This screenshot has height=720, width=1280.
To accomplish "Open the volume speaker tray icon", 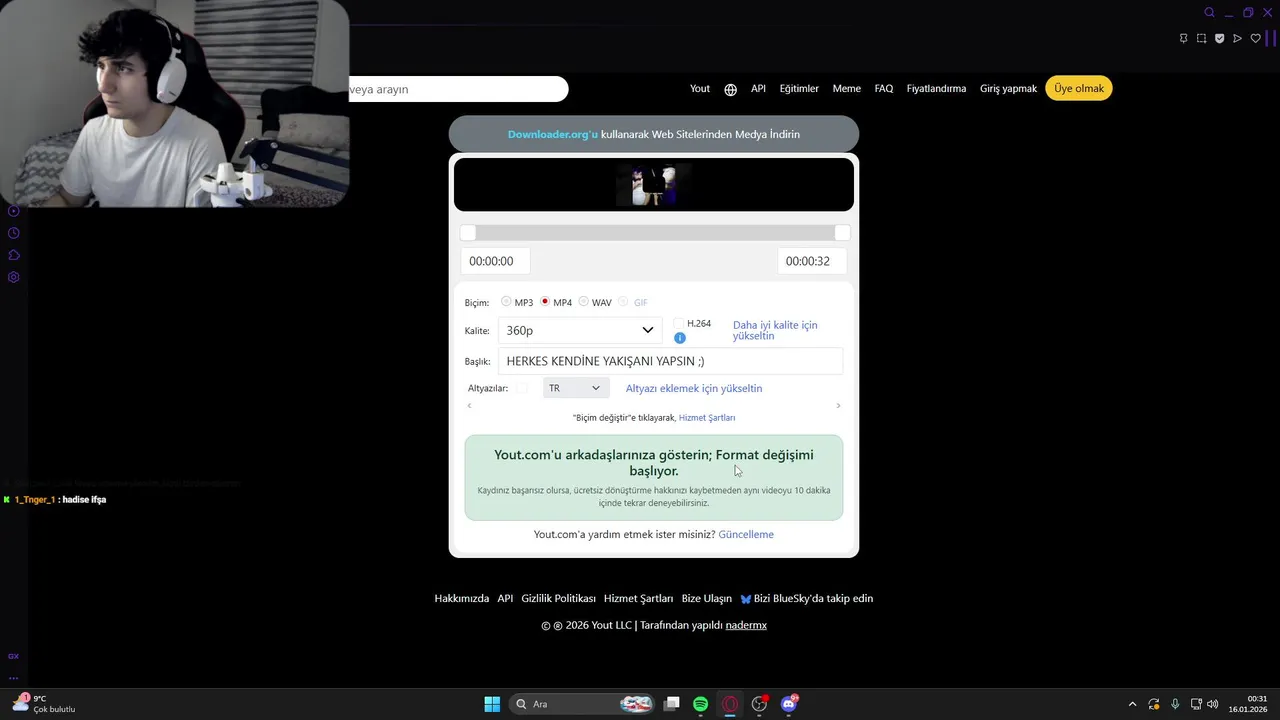I will coord(1213,704).
